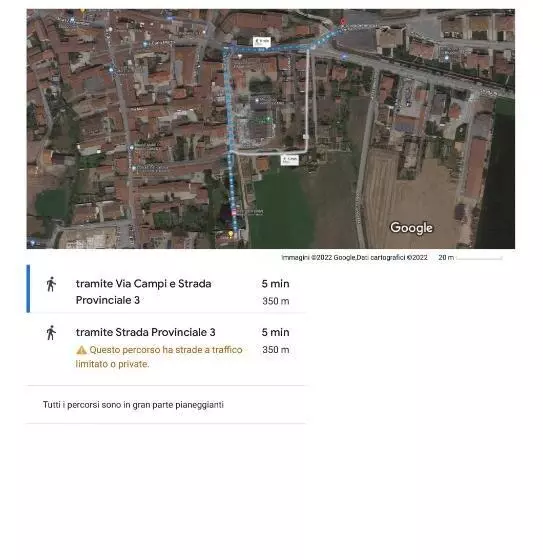543x560 pixels.
Task: Click the walking icon for Via Campi route
Action: point(51,284)
